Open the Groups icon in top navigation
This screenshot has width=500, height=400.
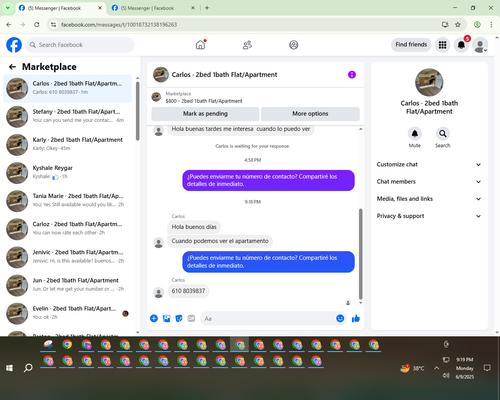click(294, 45)
